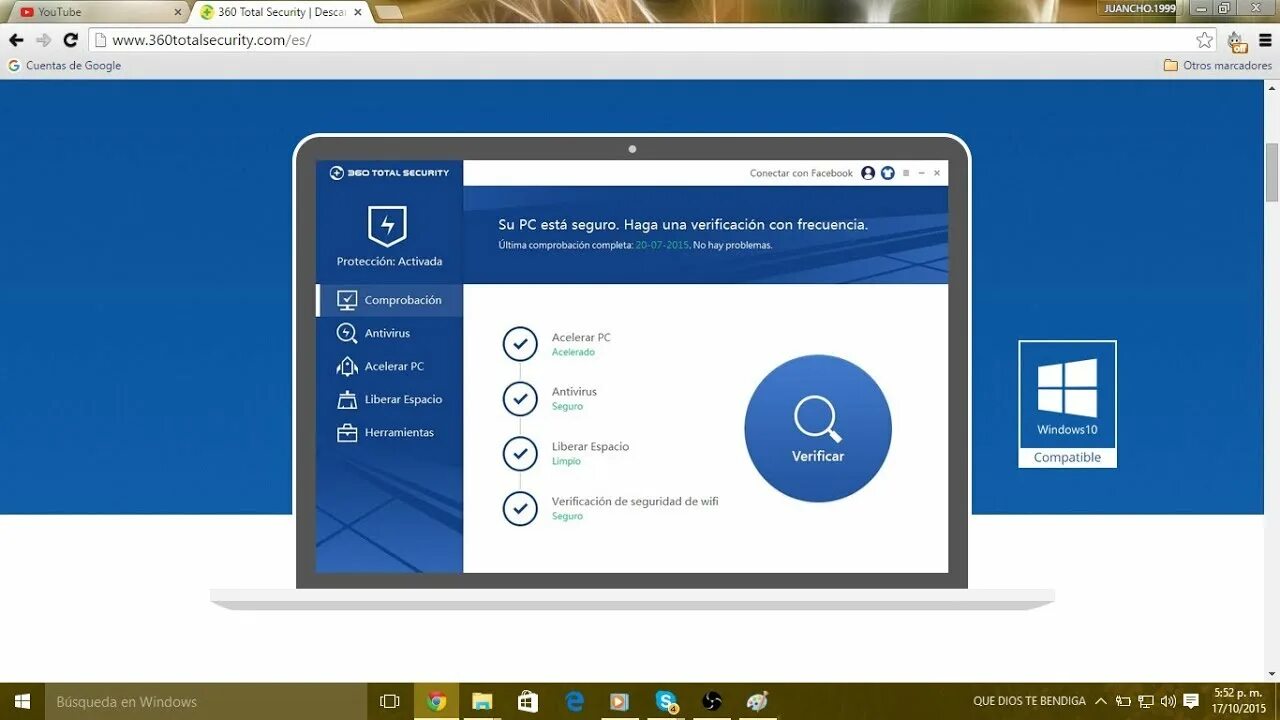Click 'Verificación de seguridad de wifi' text
The image size is (1280, 720).
pos(635,501)
